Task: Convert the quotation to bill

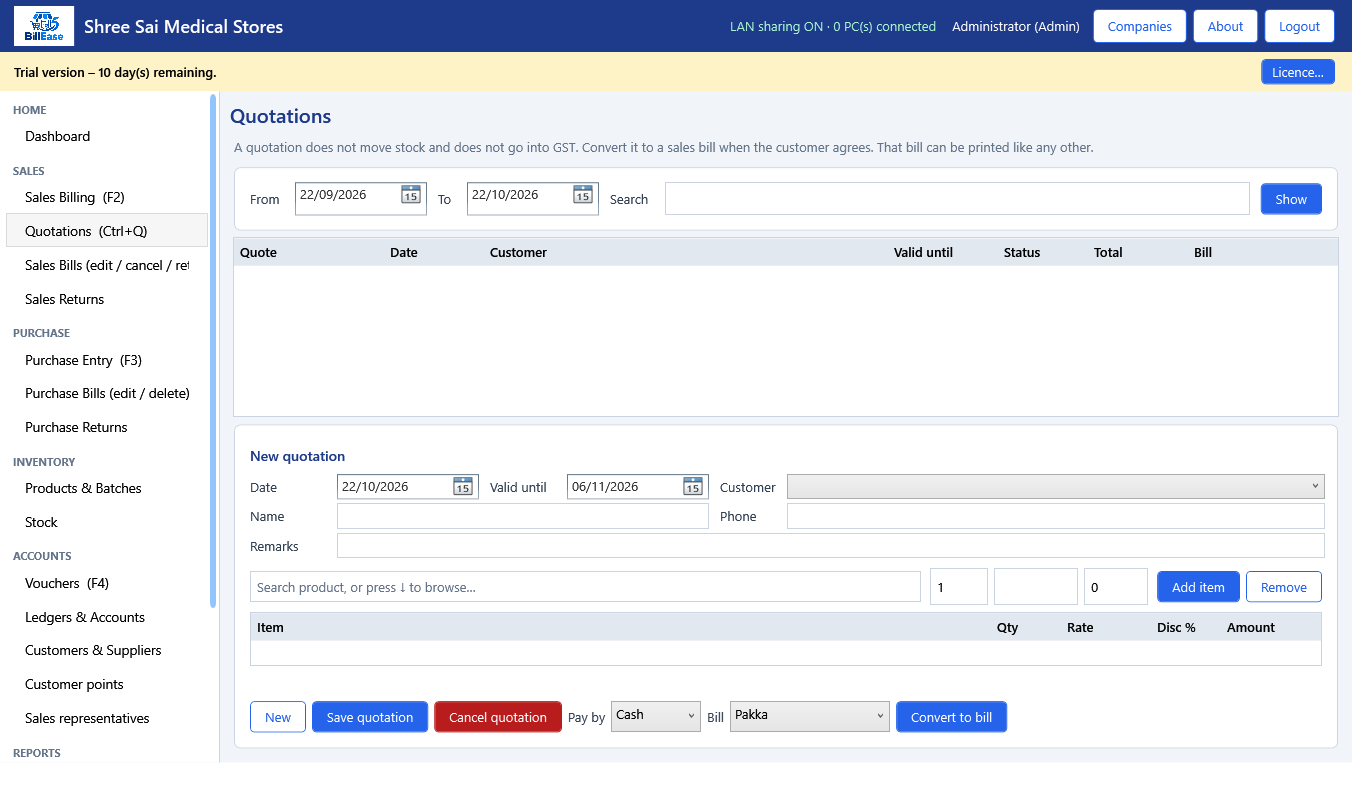Action: [x=952, y=717]
